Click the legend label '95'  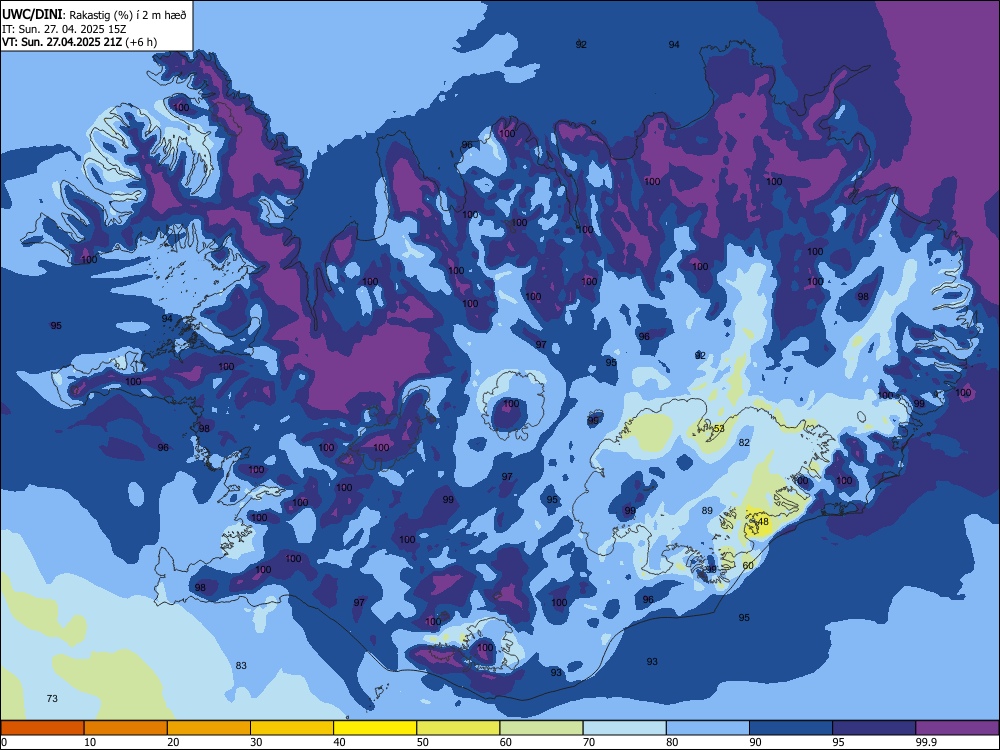pyautogui.click(x=838, y=742)
